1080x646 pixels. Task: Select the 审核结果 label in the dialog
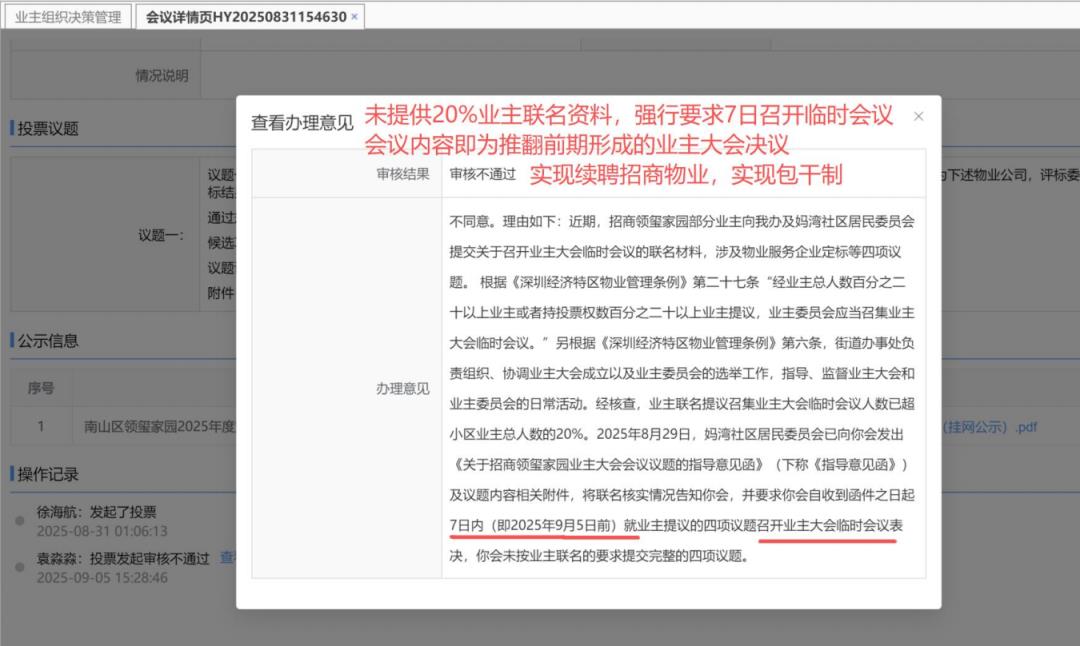click(403, 174)
